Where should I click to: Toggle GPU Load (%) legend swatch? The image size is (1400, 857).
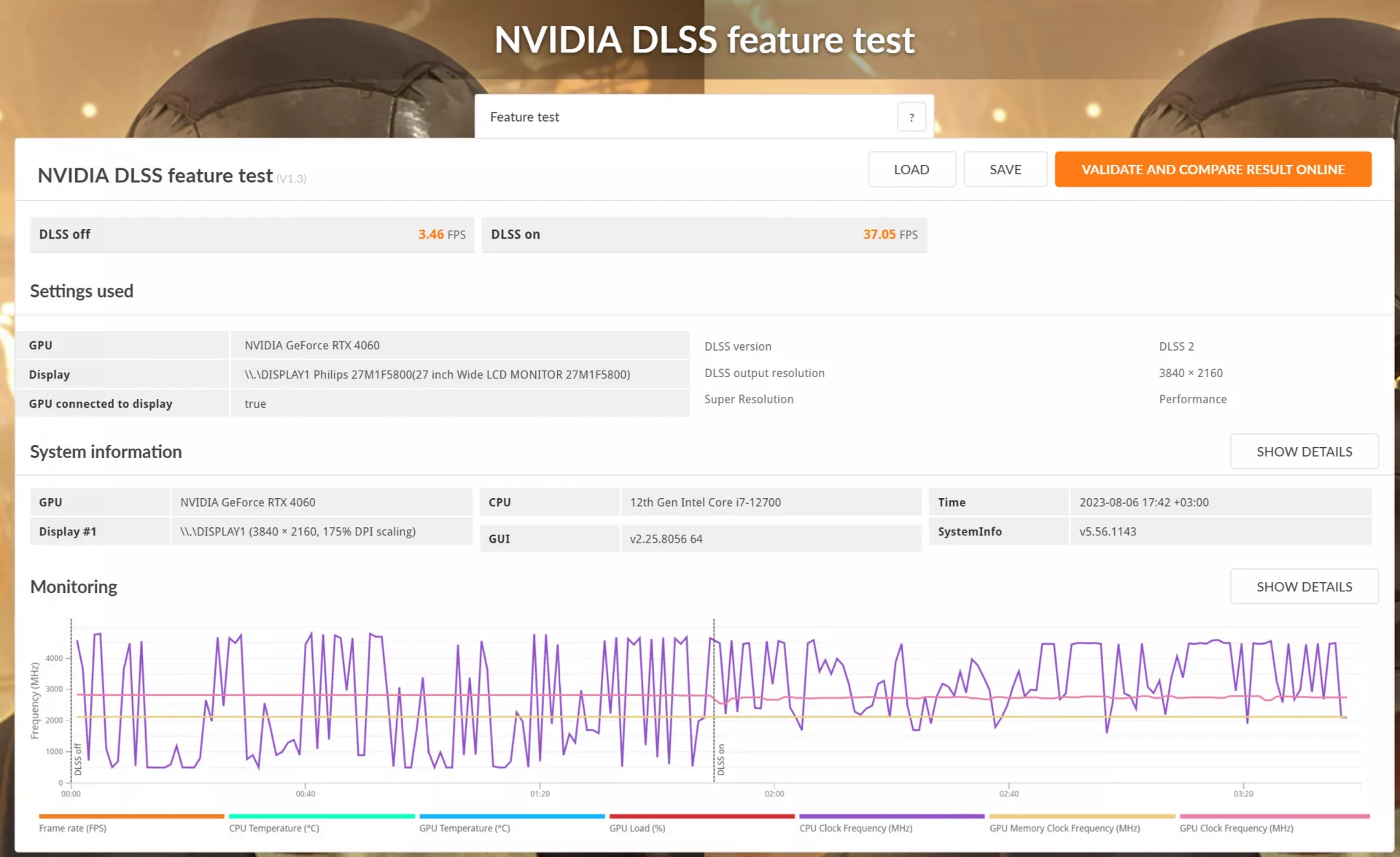pyautogui.click(x=701, y=816)
